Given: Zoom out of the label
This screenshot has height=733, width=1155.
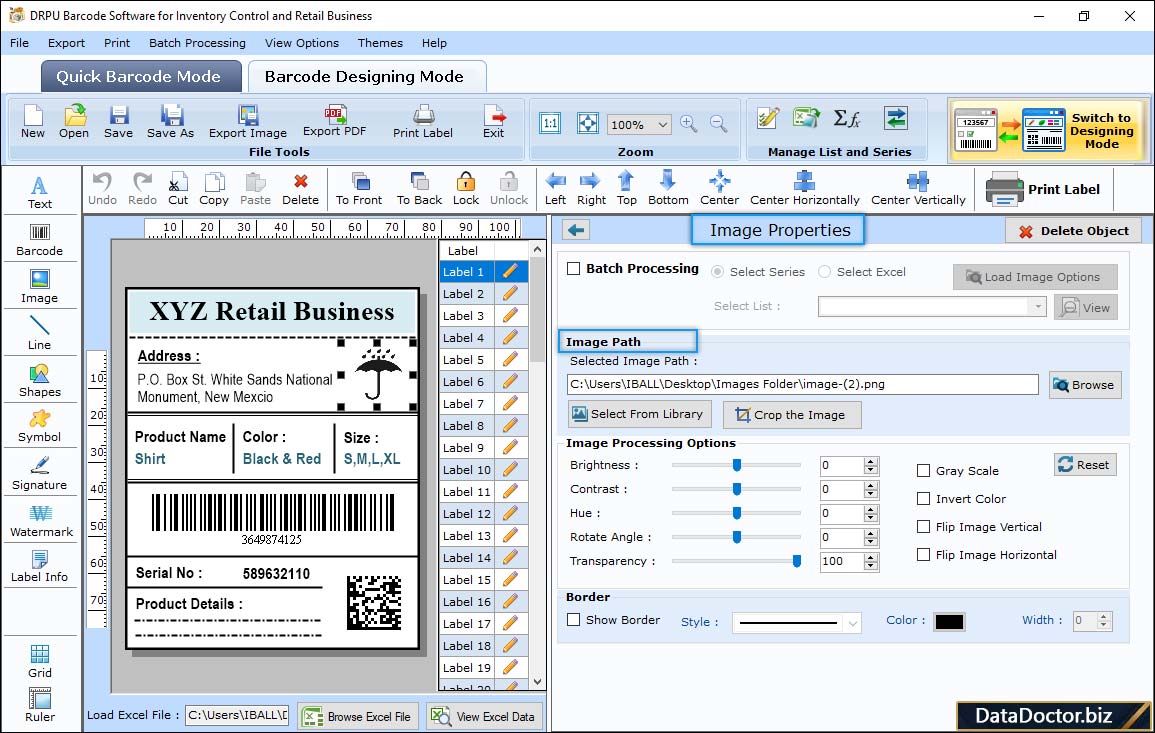Looking at the screenshot, I should [719, 124].
